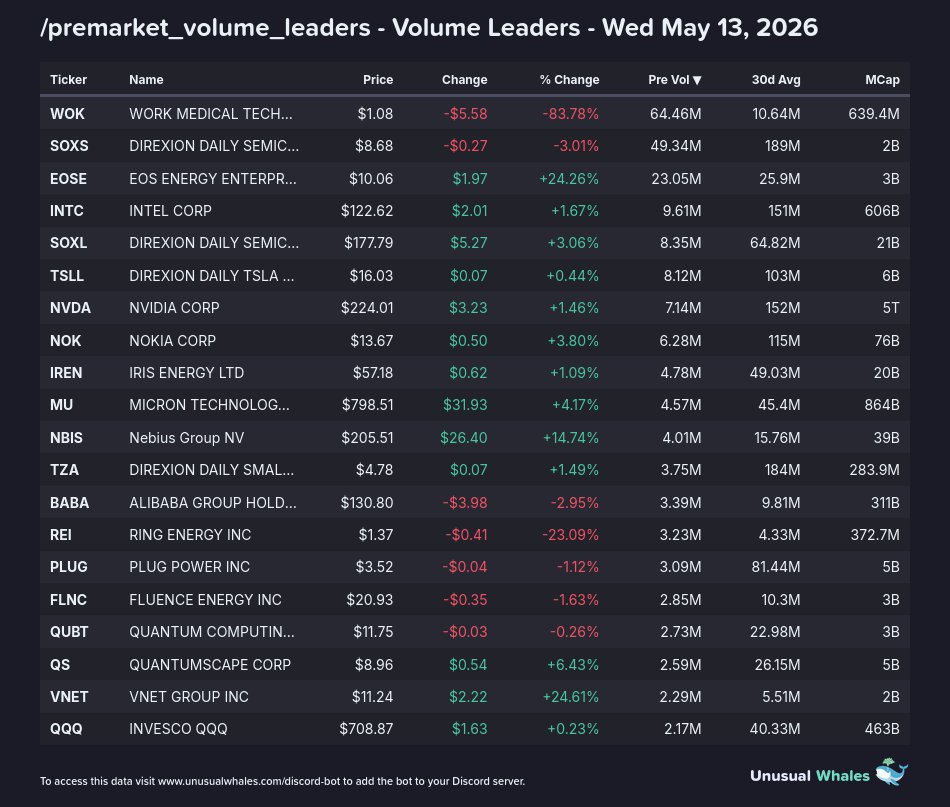Click the VNET ticker

tap(69, 697)
